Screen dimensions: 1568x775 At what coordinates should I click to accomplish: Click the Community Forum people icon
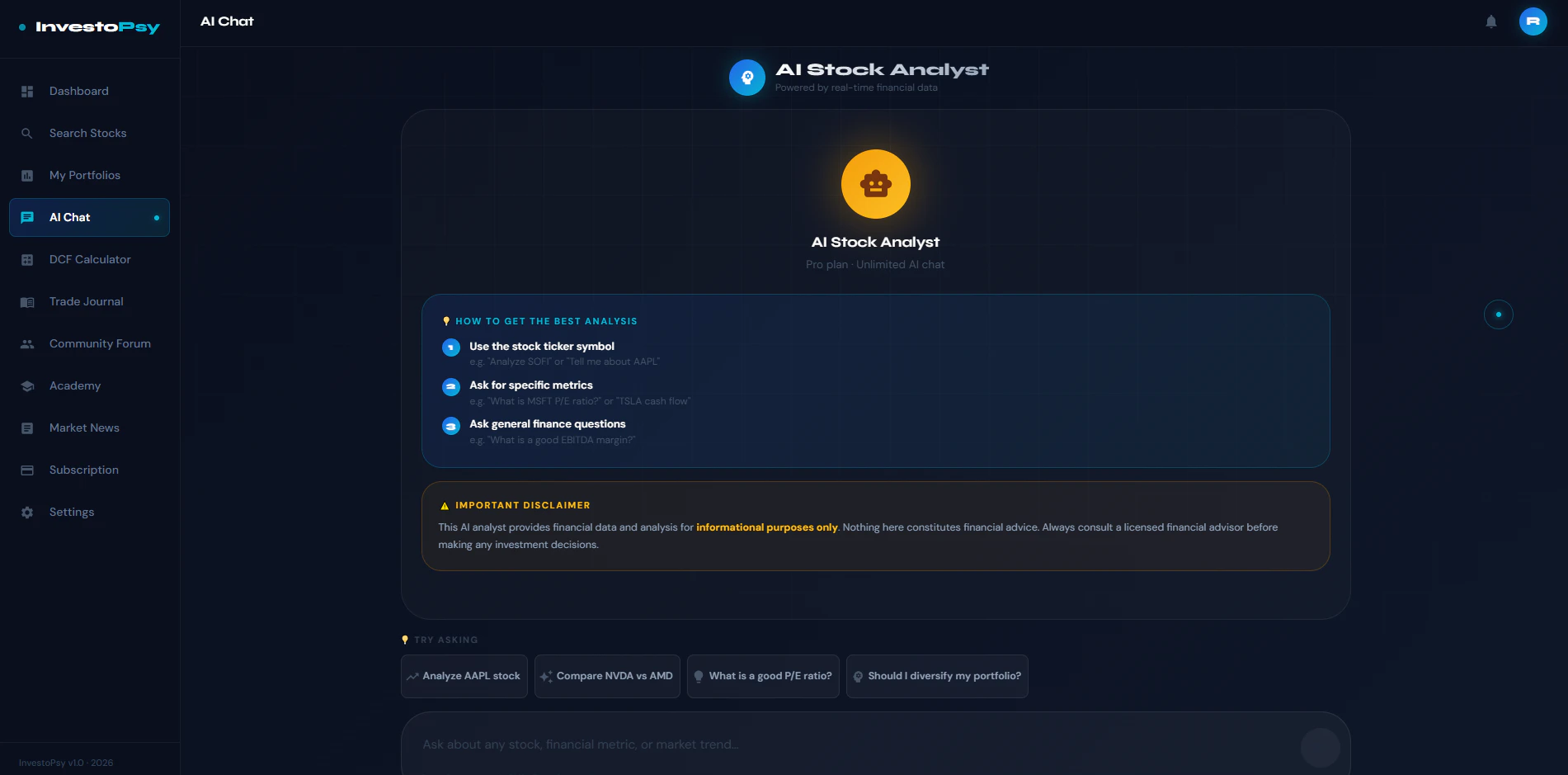27,344
